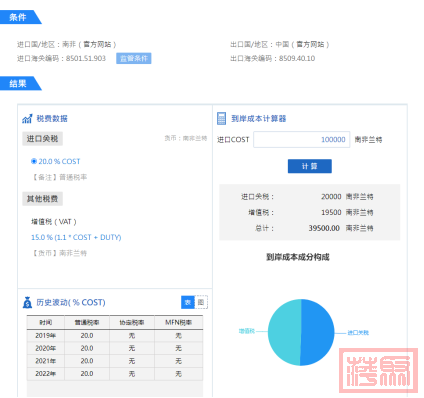Click the 进口关税 result value 20000
The image size is (424, 398).
[331, 197]
